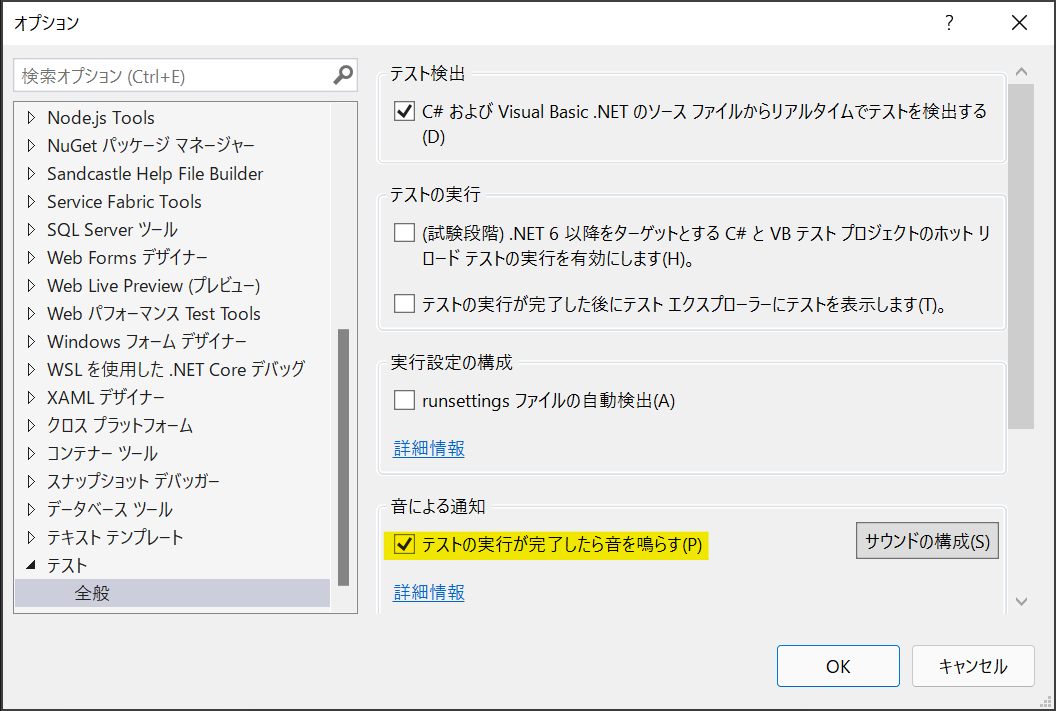Enable runsettings ファイルの自動検出 checkbox
This screenshot has height=711, width=1056.
[404, 400]
